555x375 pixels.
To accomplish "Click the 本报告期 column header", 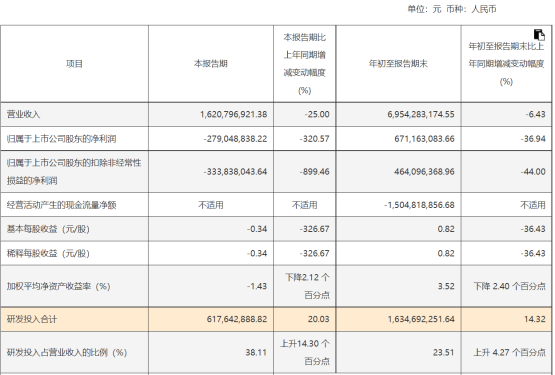I will pyautogui.click(x=211, y=64).
